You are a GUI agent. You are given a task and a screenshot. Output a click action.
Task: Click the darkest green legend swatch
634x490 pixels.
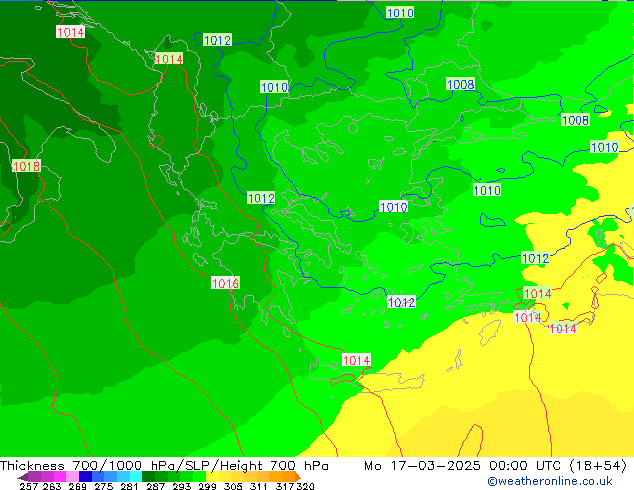pyautogui.click(x=149, y=476)
